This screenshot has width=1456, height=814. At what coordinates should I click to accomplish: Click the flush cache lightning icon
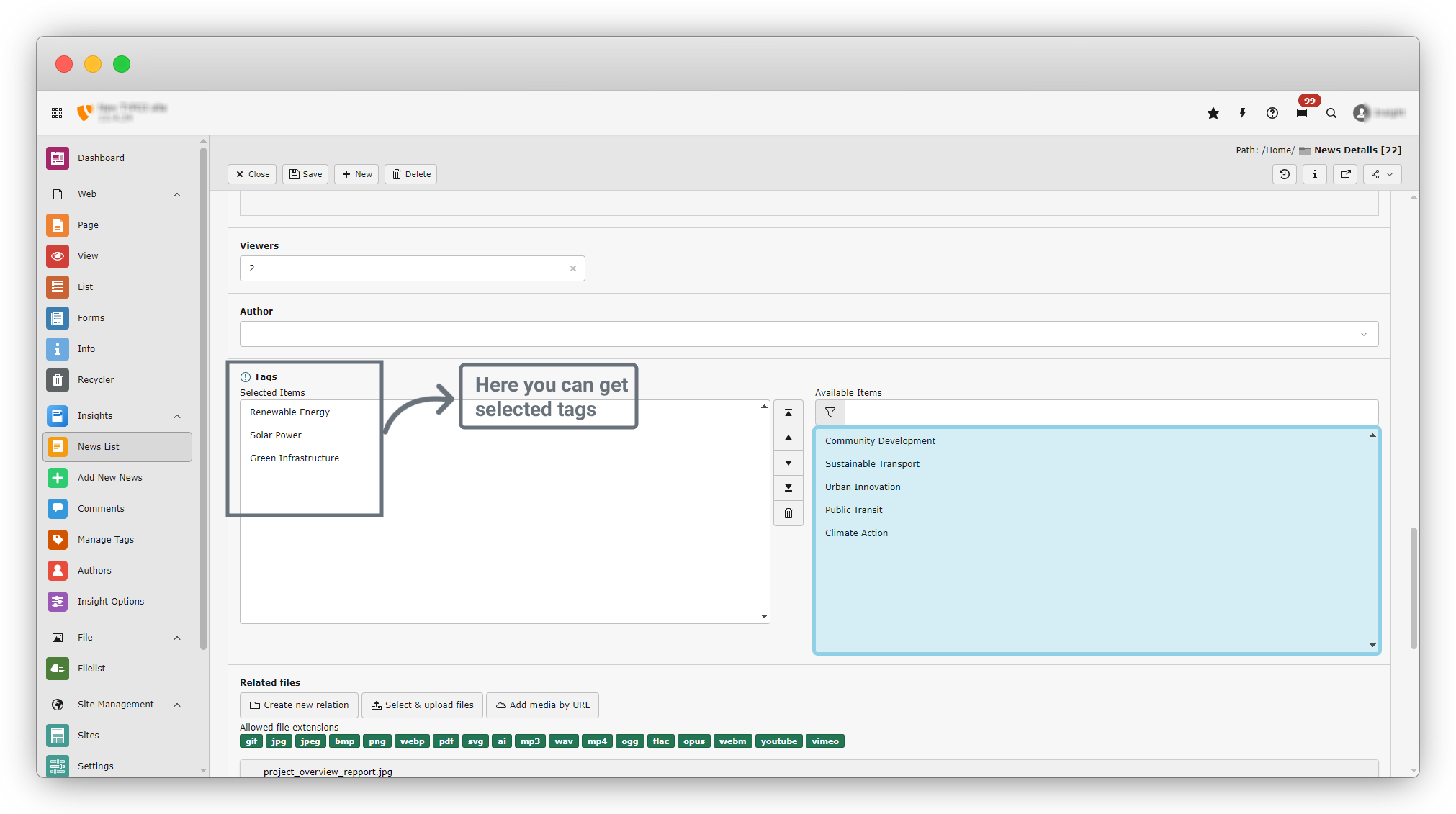[1243, 113]
